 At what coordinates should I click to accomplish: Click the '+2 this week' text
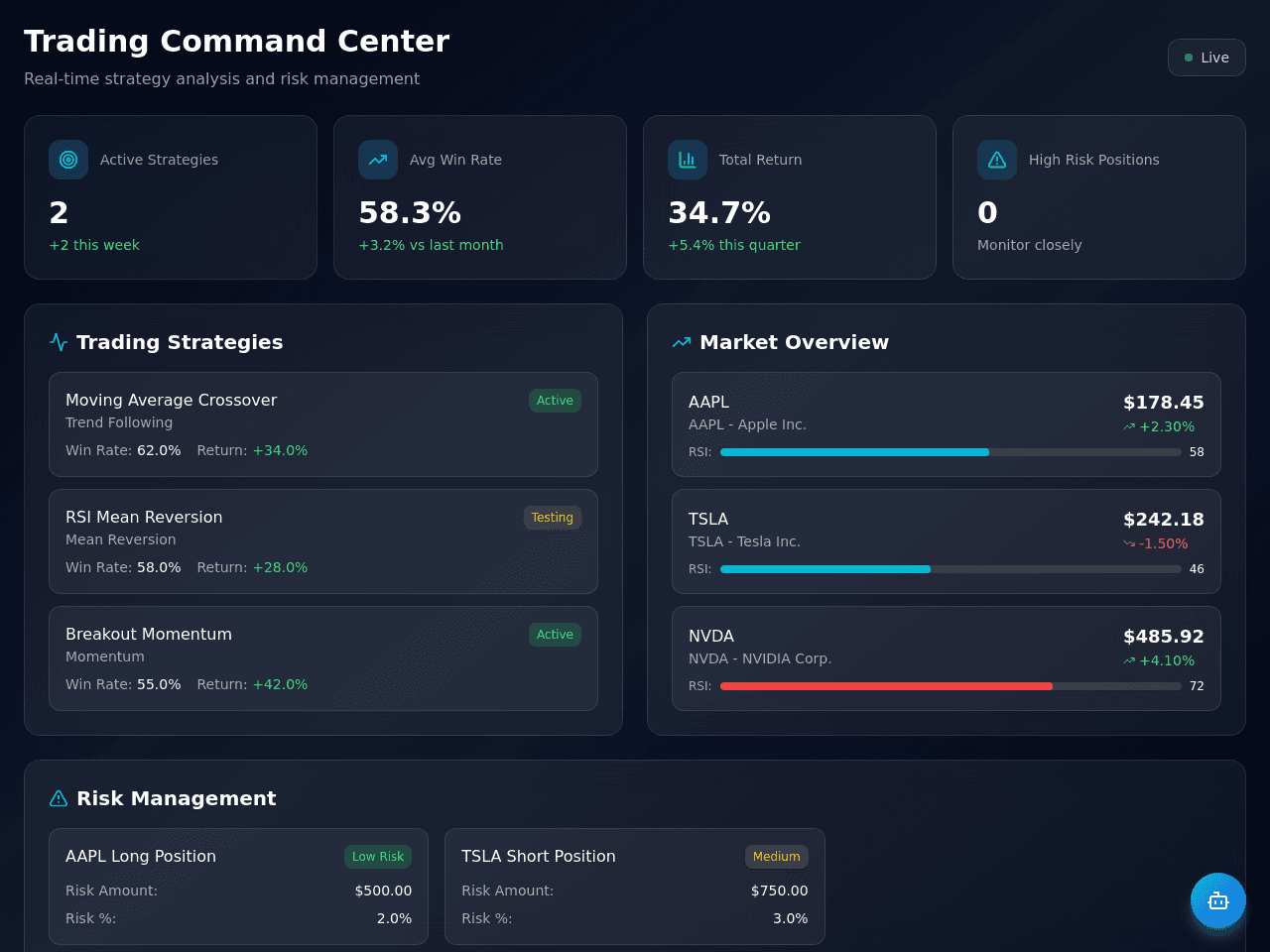(x=94, y=245)
